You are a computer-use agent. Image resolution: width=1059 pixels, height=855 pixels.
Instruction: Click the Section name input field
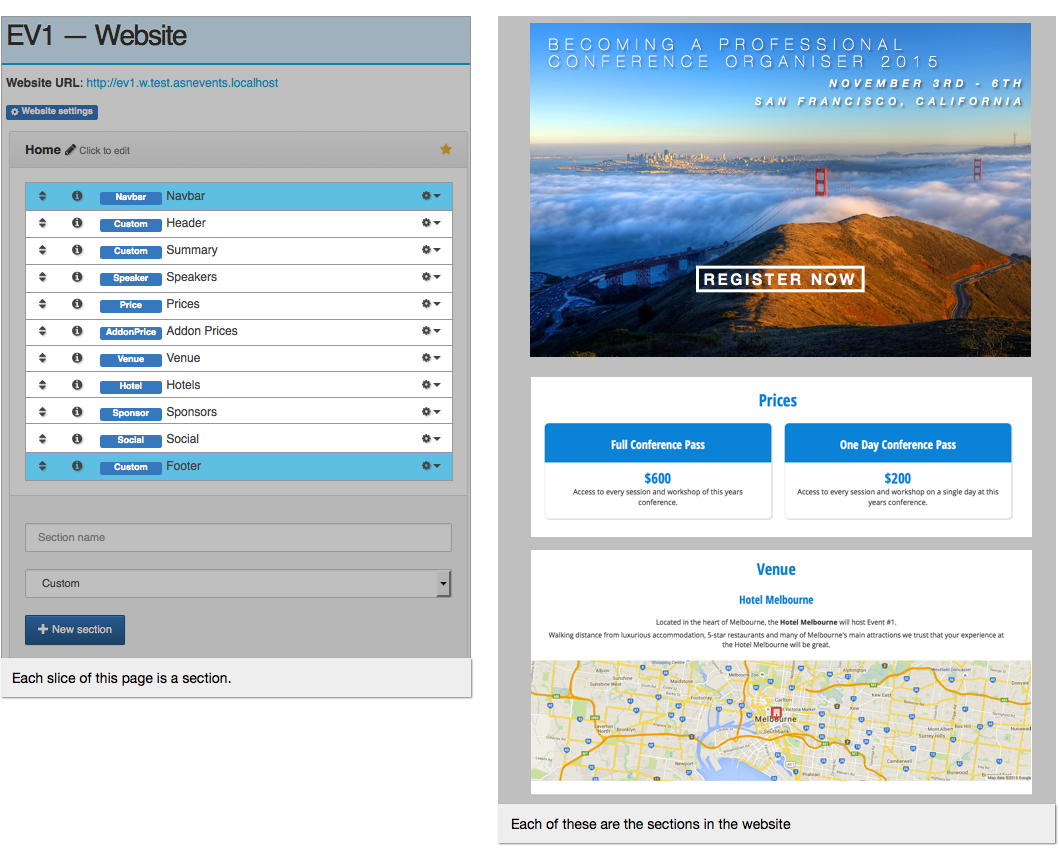(x=238, y=538)
